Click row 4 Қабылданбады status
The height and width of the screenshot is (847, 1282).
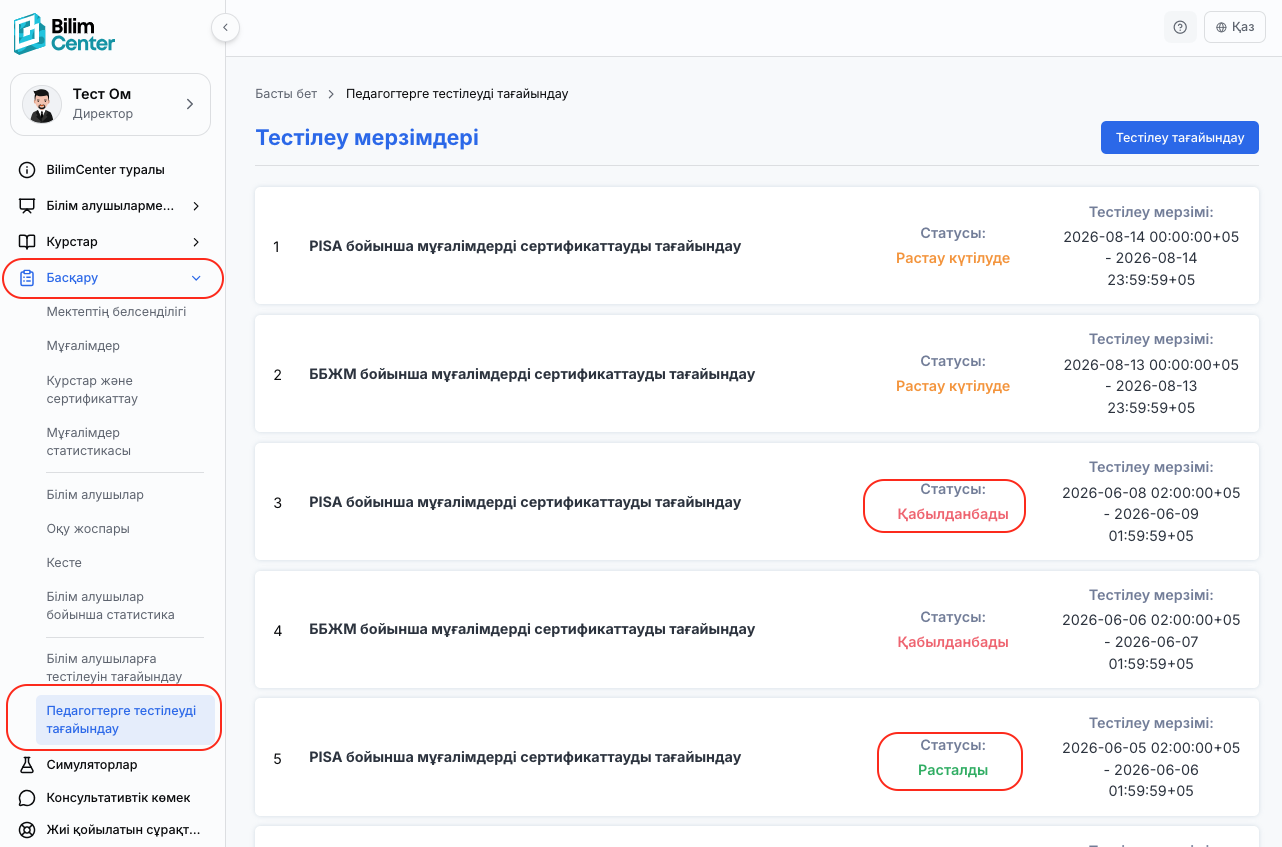tap(953, 642)
